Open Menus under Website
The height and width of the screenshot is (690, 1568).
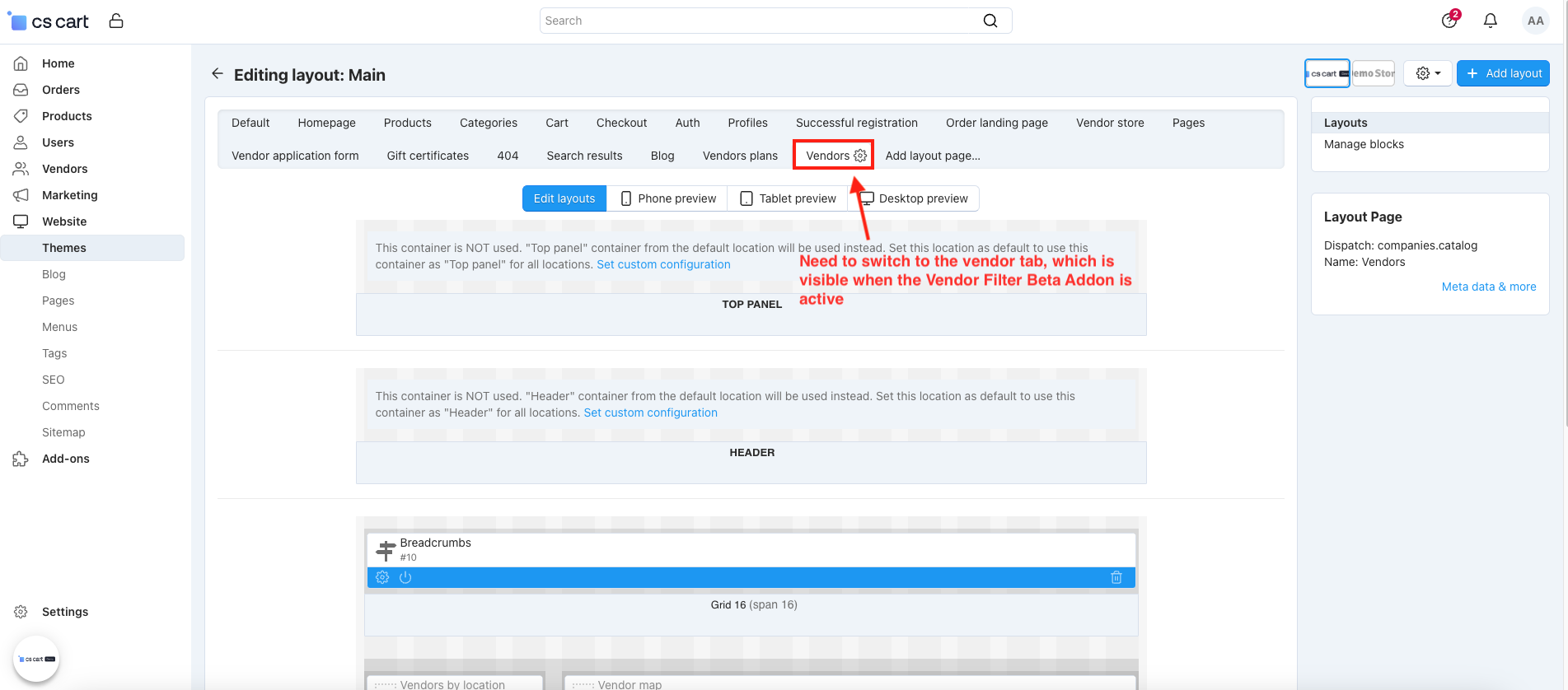[59, 327]
